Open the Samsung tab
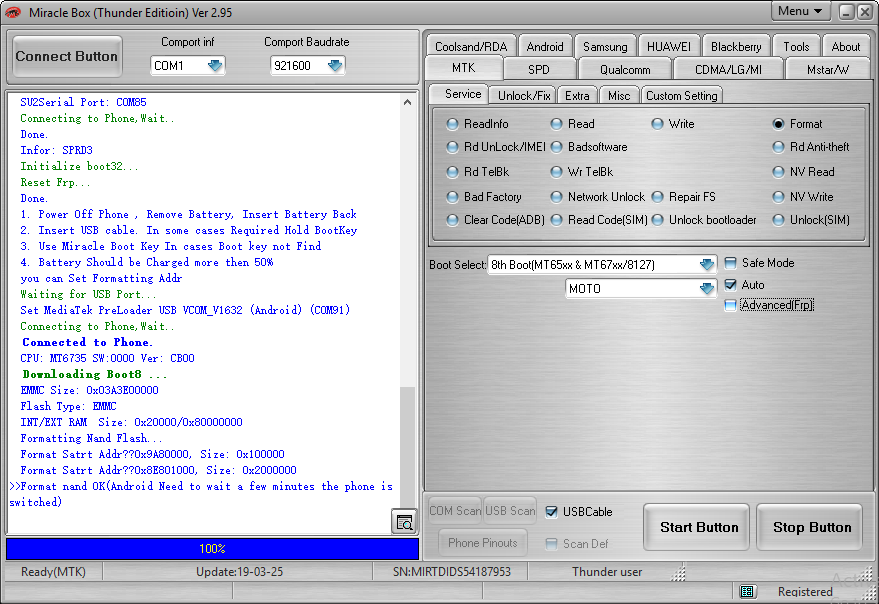Viewport: 879px width, 604px height. pos(605,47)
